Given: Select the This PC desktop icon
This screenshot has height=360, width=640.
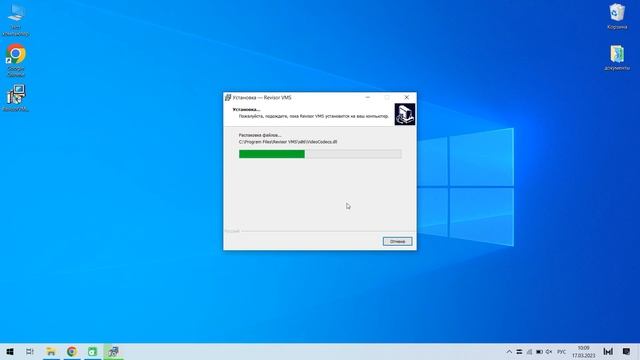Looking at the screenshot, I should point(16,20).
